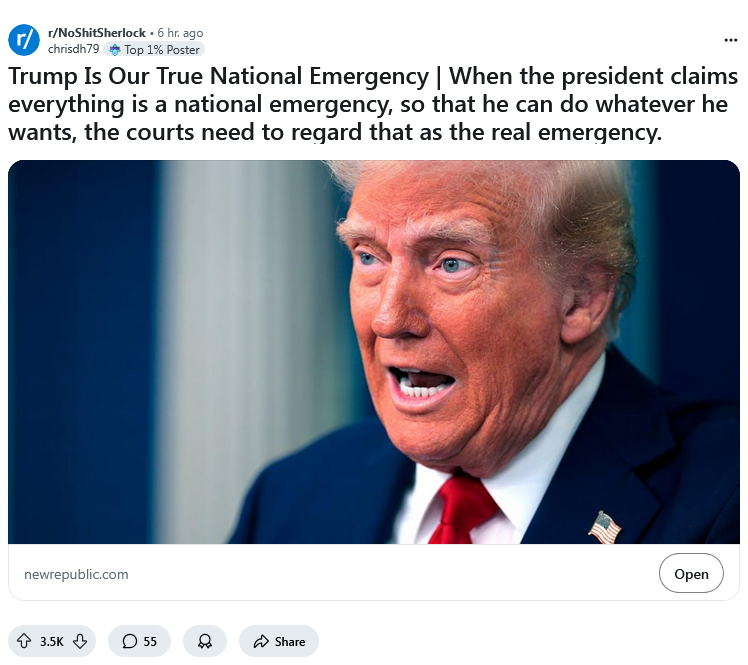
Task: Click the 'Top 1% Poster' badge label
Action: (x=162, y=50)
